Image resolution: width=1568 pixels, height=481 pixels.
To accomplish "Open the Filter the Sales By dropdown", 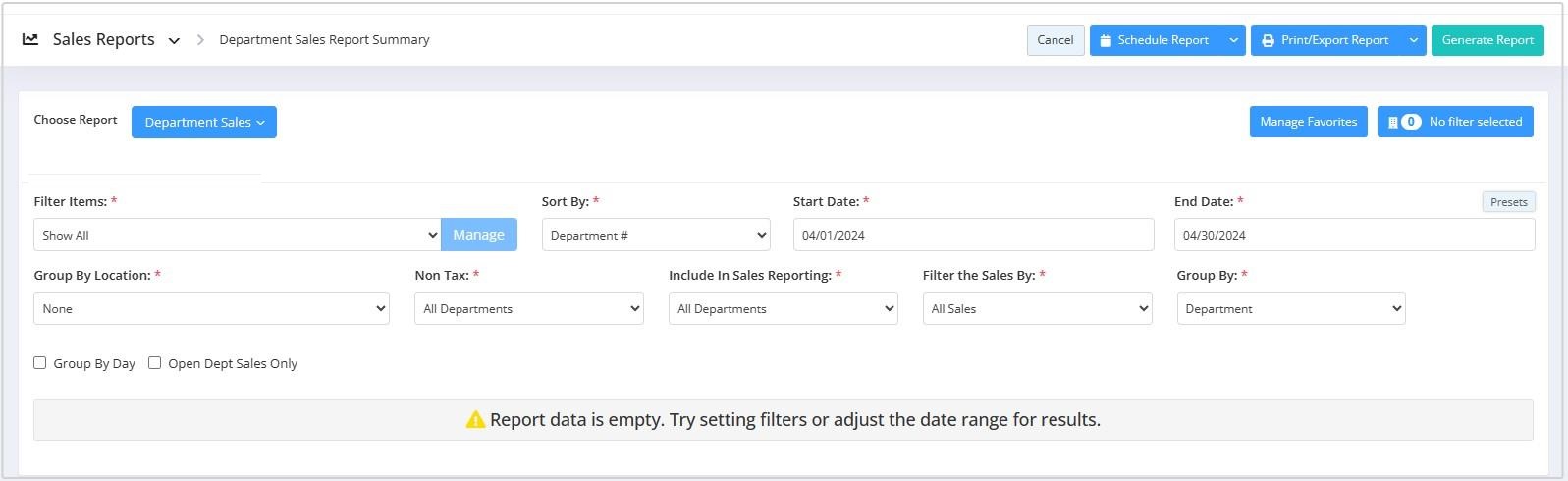I will (1037, 308).
